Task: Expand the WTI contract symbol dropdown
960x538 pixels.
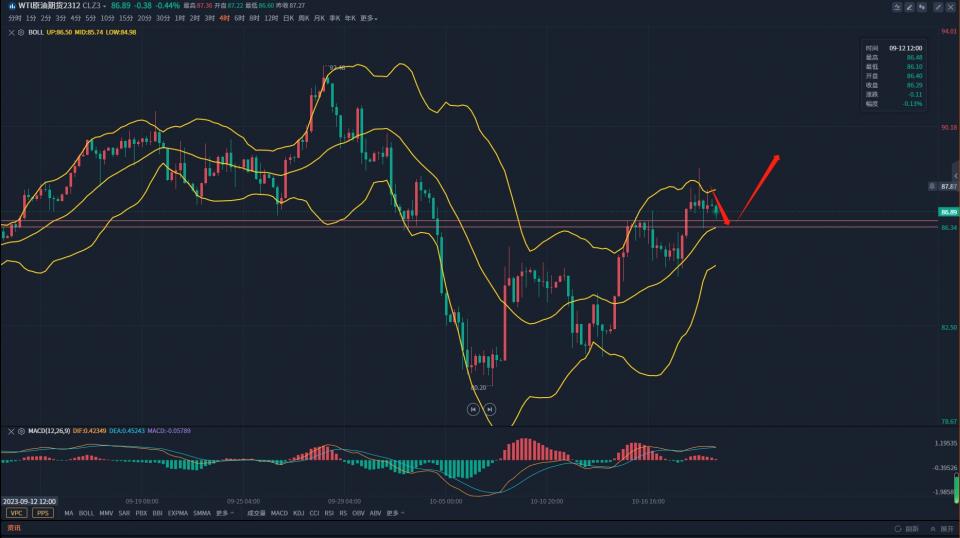Action: (x=103, y=6)
